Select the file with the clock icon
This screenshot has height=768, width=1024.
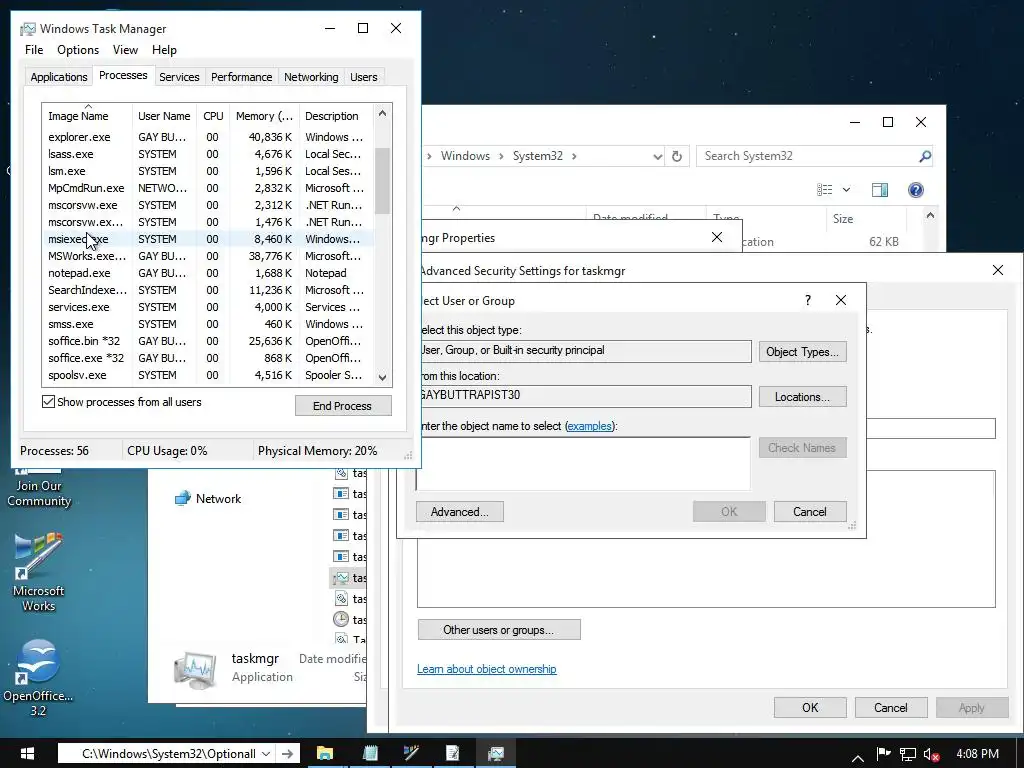[x=341, y=619]
